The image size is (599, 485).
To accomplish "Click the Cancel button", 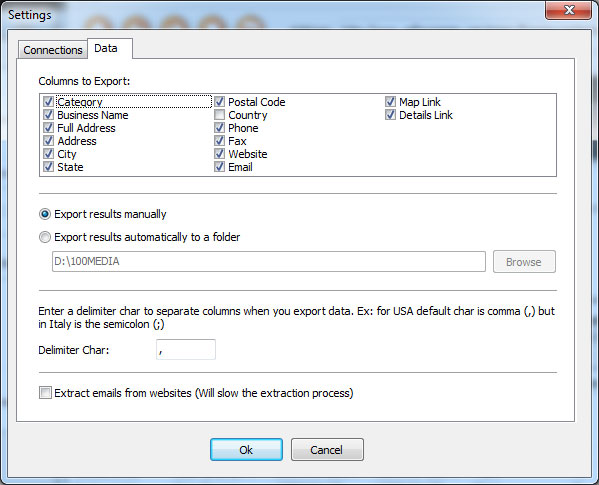I will (327, 449).
